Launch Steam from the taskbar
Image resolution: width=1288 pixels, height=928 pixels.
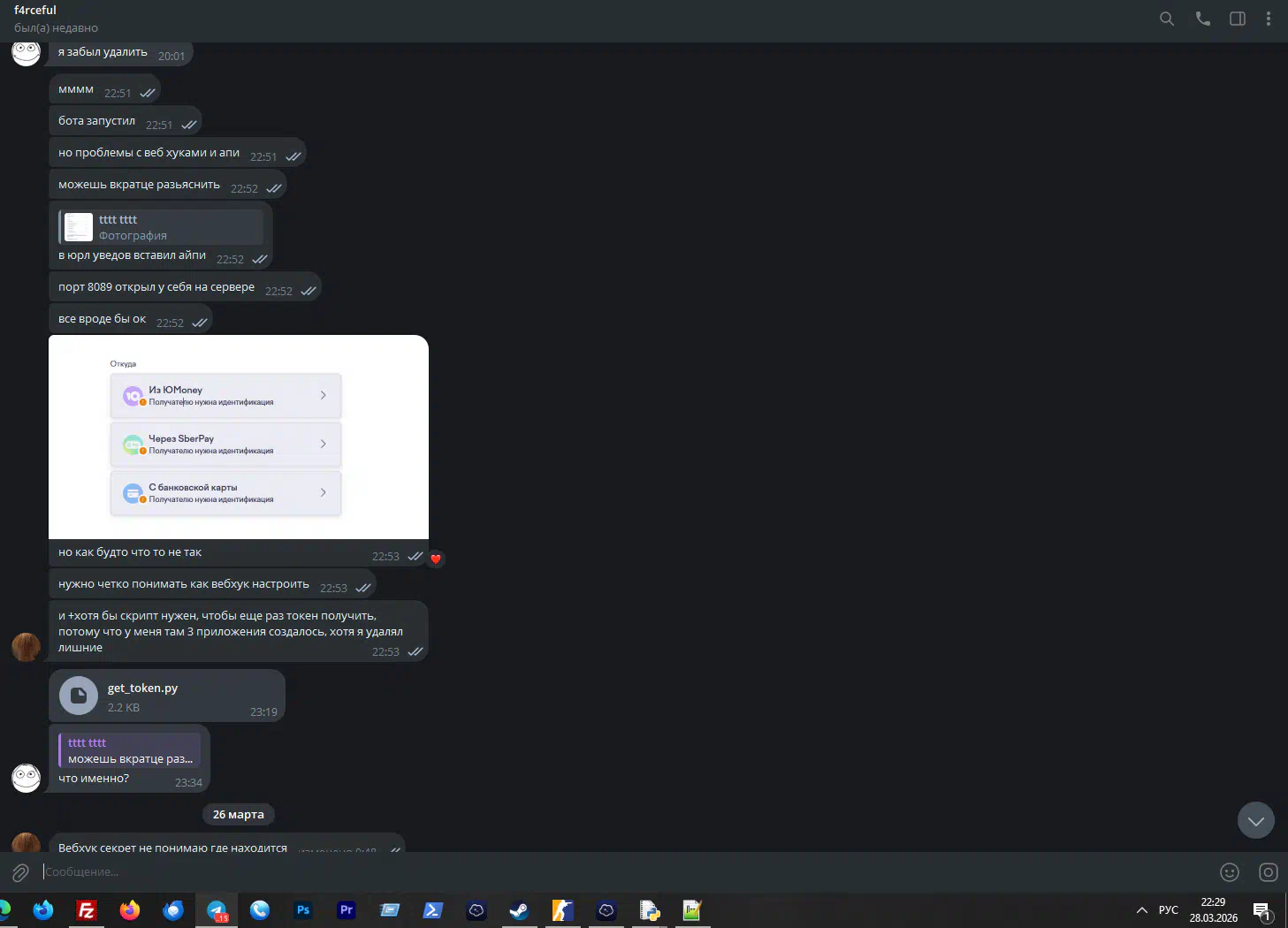coord(519,910)
